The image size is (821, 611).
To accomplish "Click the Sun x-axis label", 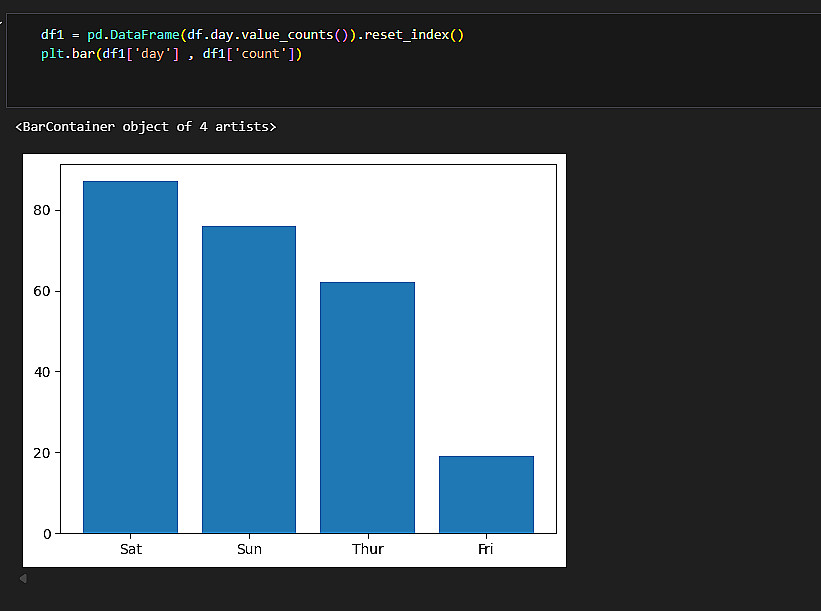I will (249, 549).
